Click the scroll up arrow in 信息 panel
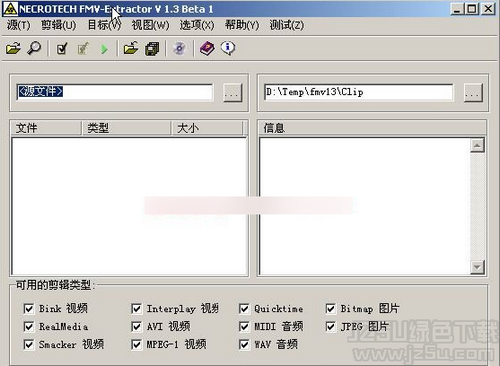The image size is (500, 366). click(x=477, y=145)
